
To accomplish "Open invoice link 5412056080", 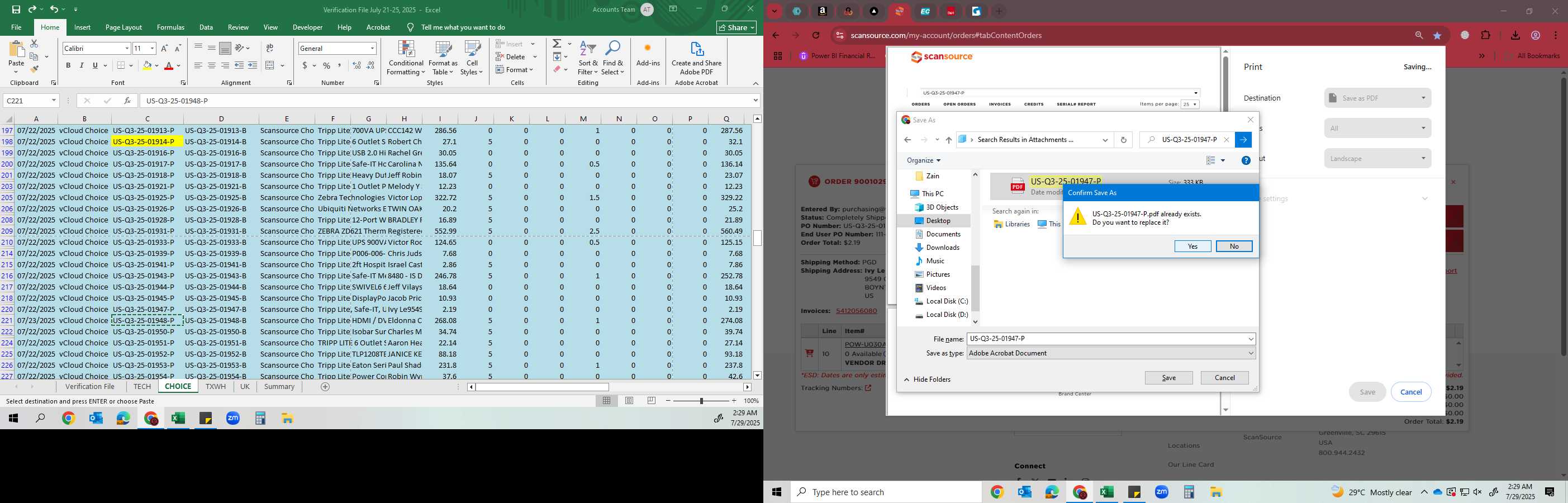I will tap(856, 311).
